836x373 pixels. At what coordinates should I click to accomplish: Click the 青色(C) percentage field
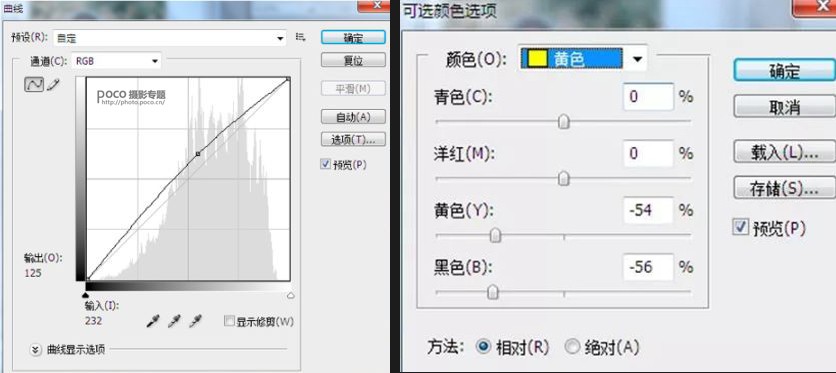pos(648,96)
